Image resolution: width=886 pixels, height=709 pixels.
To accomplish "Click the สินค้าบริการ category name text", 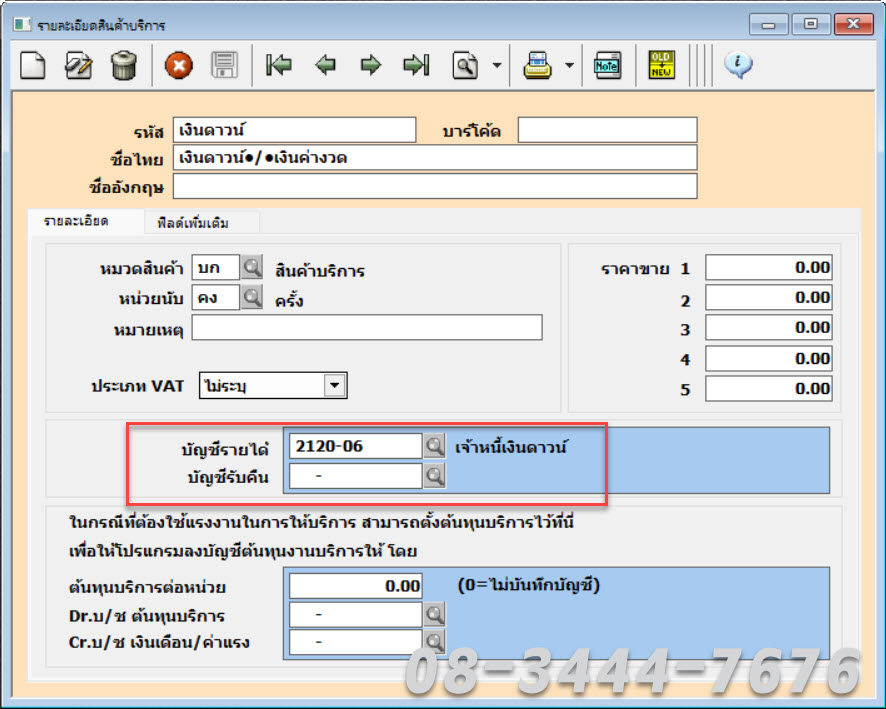I will click(320, 271).
